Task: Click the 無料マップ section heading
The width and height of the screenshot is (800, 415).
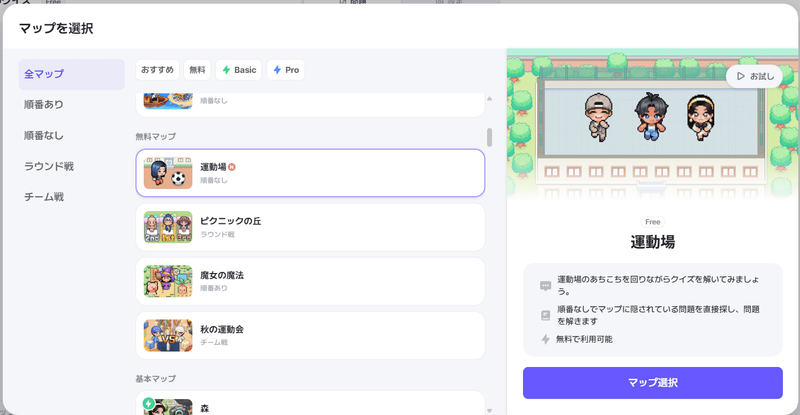Action: coord(156,137)
